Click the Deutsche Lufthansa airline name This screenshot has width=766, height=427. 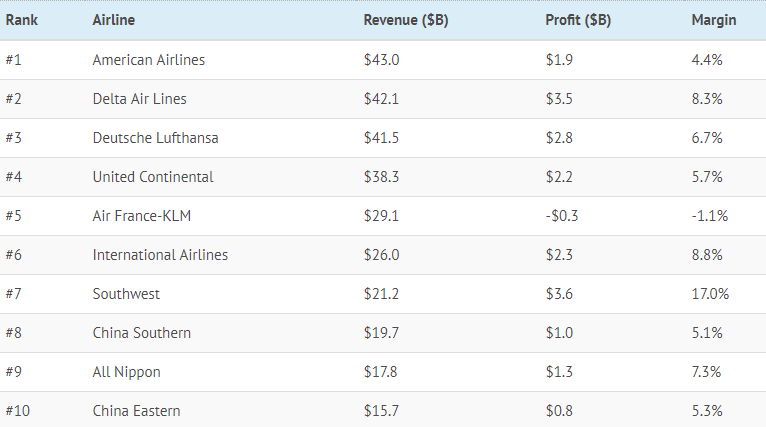[155, 138]
